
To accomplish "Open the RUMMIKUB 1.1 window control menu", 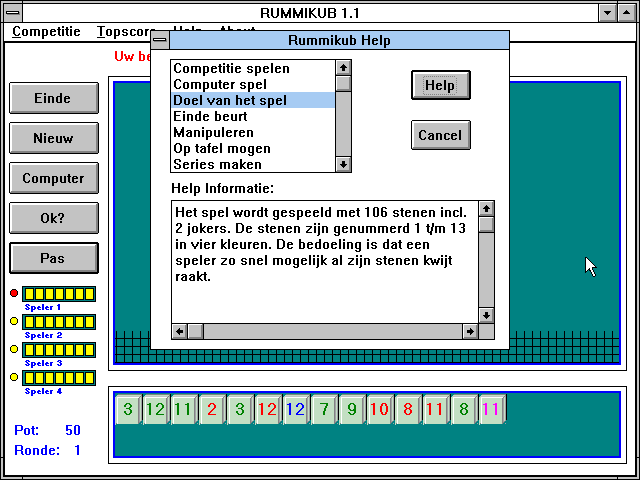I will coord(13,13).
